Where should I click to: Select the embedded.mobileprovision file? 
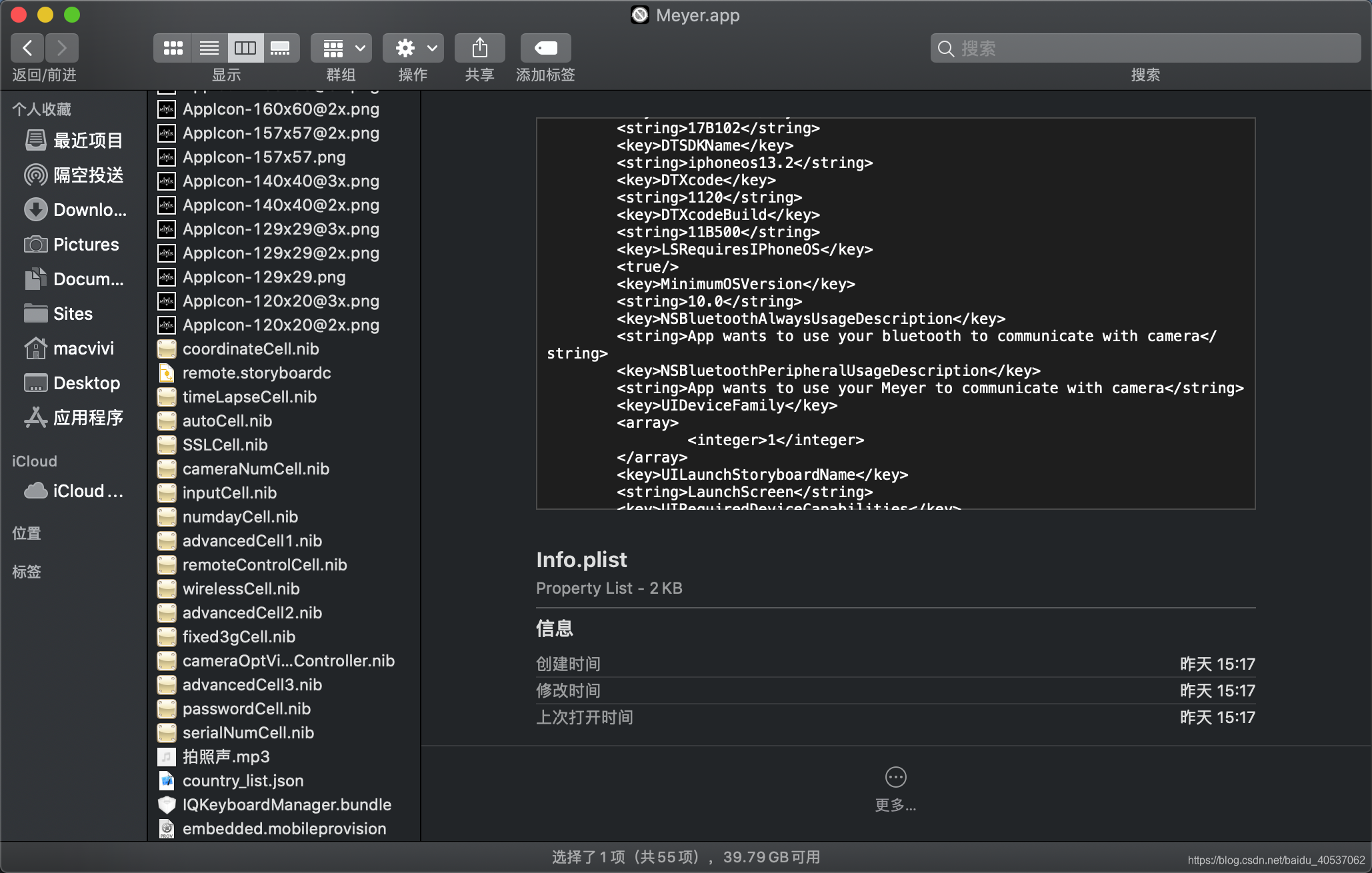(x=283, y=829)
